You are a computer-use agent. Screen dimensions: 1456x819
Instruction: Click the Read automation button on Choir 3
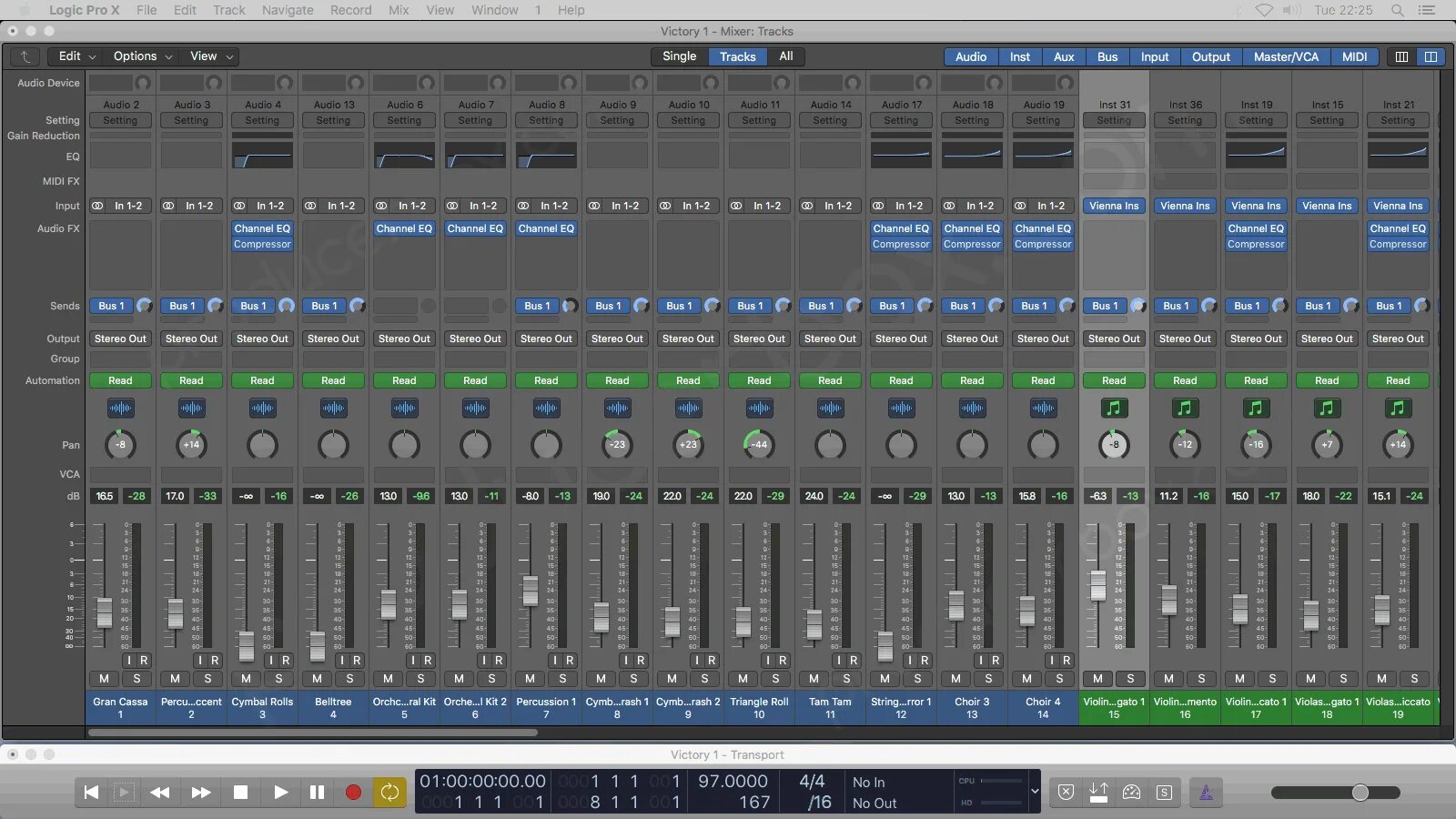click(x=972, y=380)
